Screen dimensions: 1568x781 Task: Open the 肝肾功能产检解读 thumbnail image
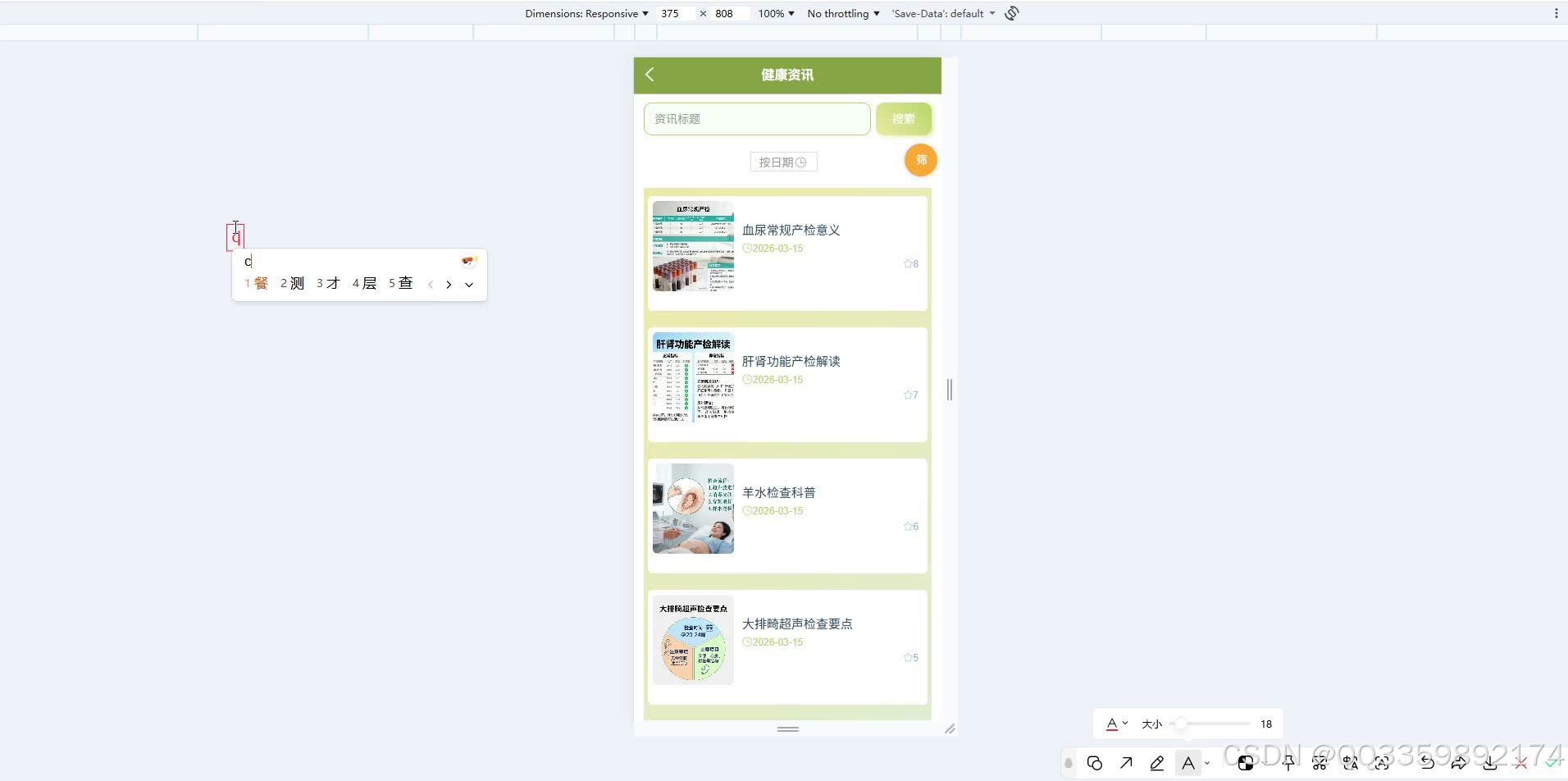[693, 377]
